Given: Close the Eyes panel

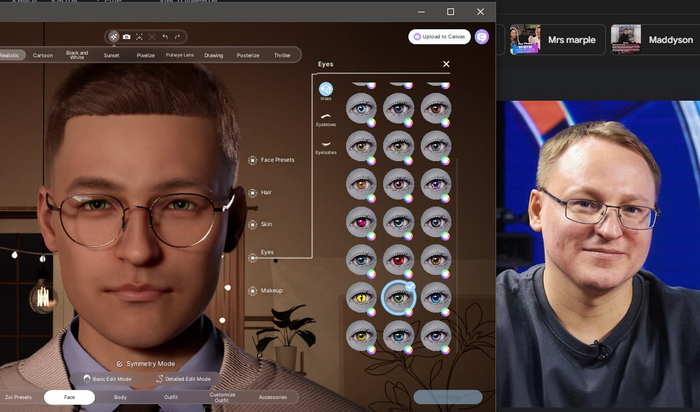Looking at the screenshot, I should click(446, 64).
